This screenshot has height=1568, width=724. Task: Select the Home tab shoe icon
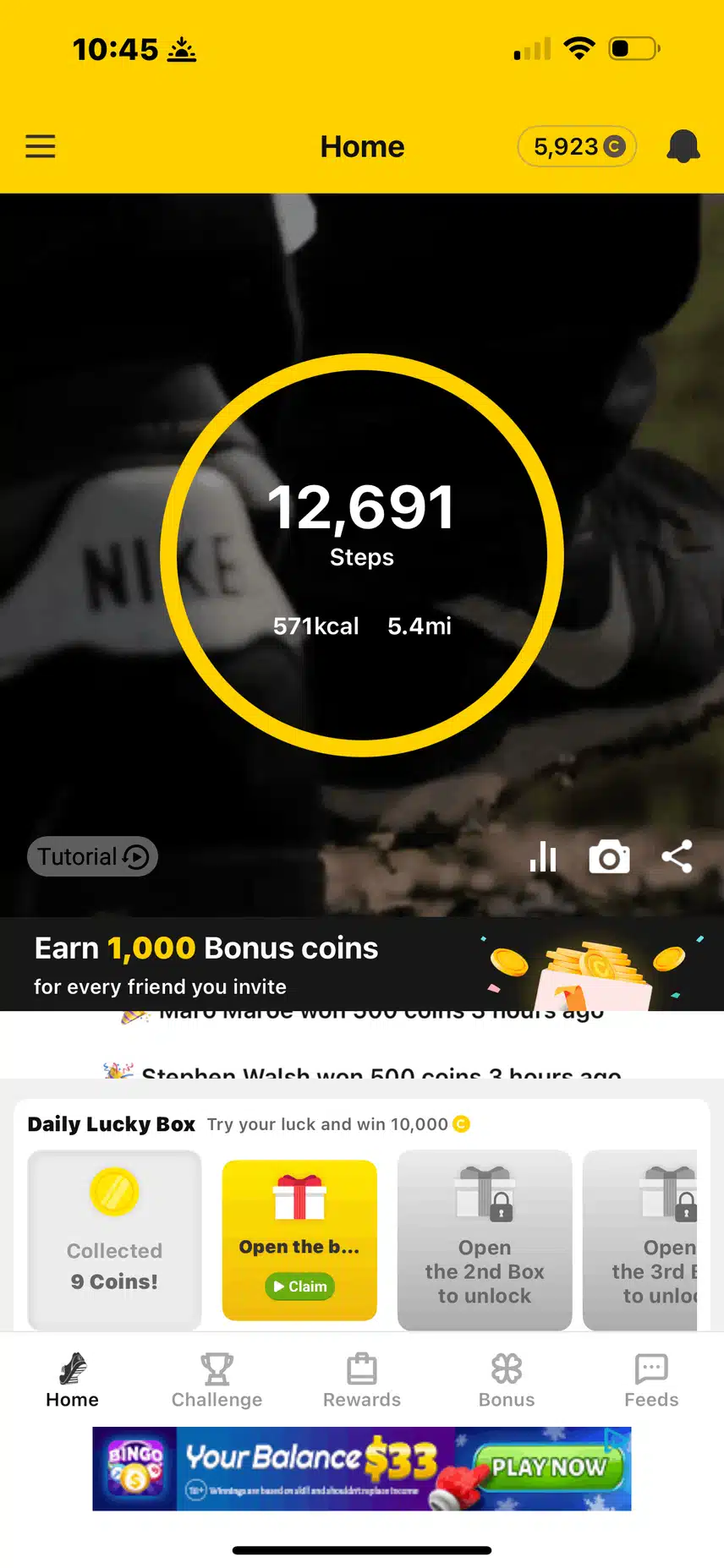[x=73, y=1369]
